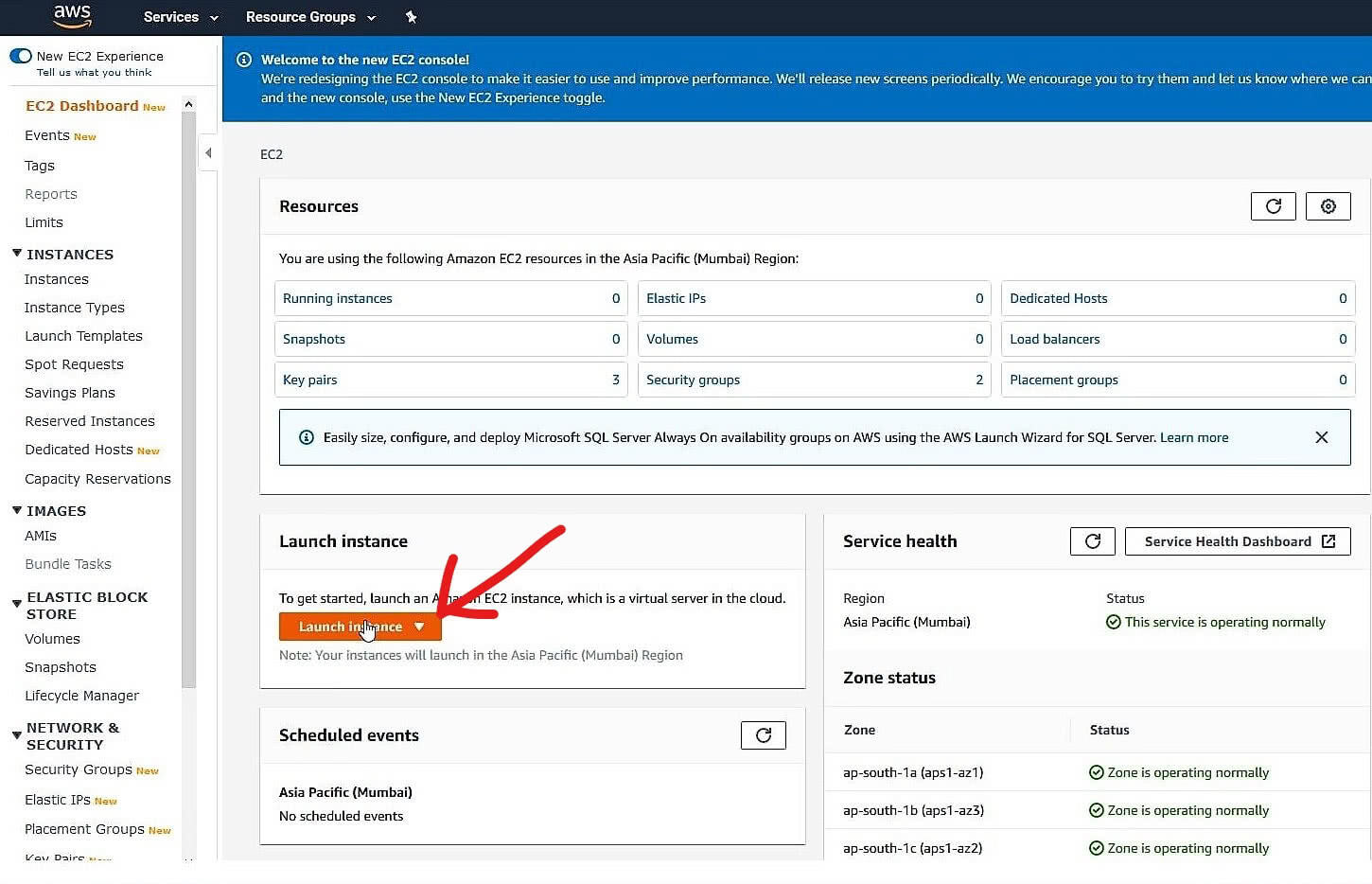Refresh the Service health panel
1372x884 pixels.
1092,540
